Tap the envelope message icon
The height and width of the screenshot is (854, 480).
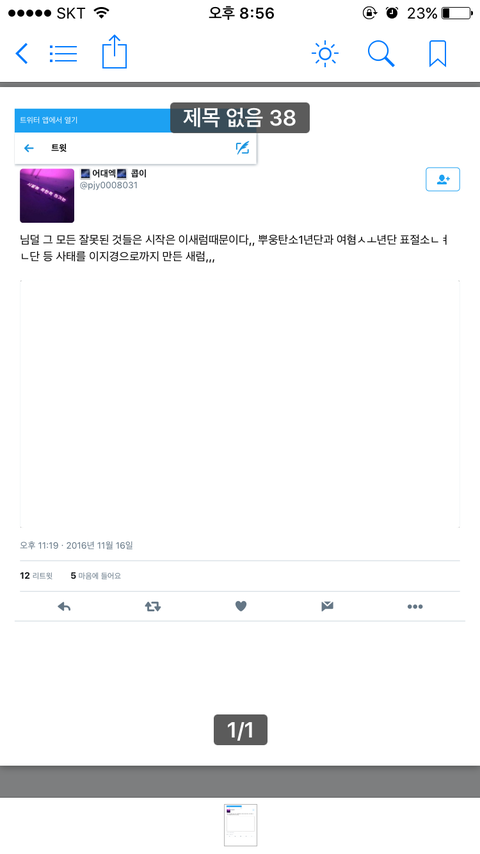(x=327, y=606)
